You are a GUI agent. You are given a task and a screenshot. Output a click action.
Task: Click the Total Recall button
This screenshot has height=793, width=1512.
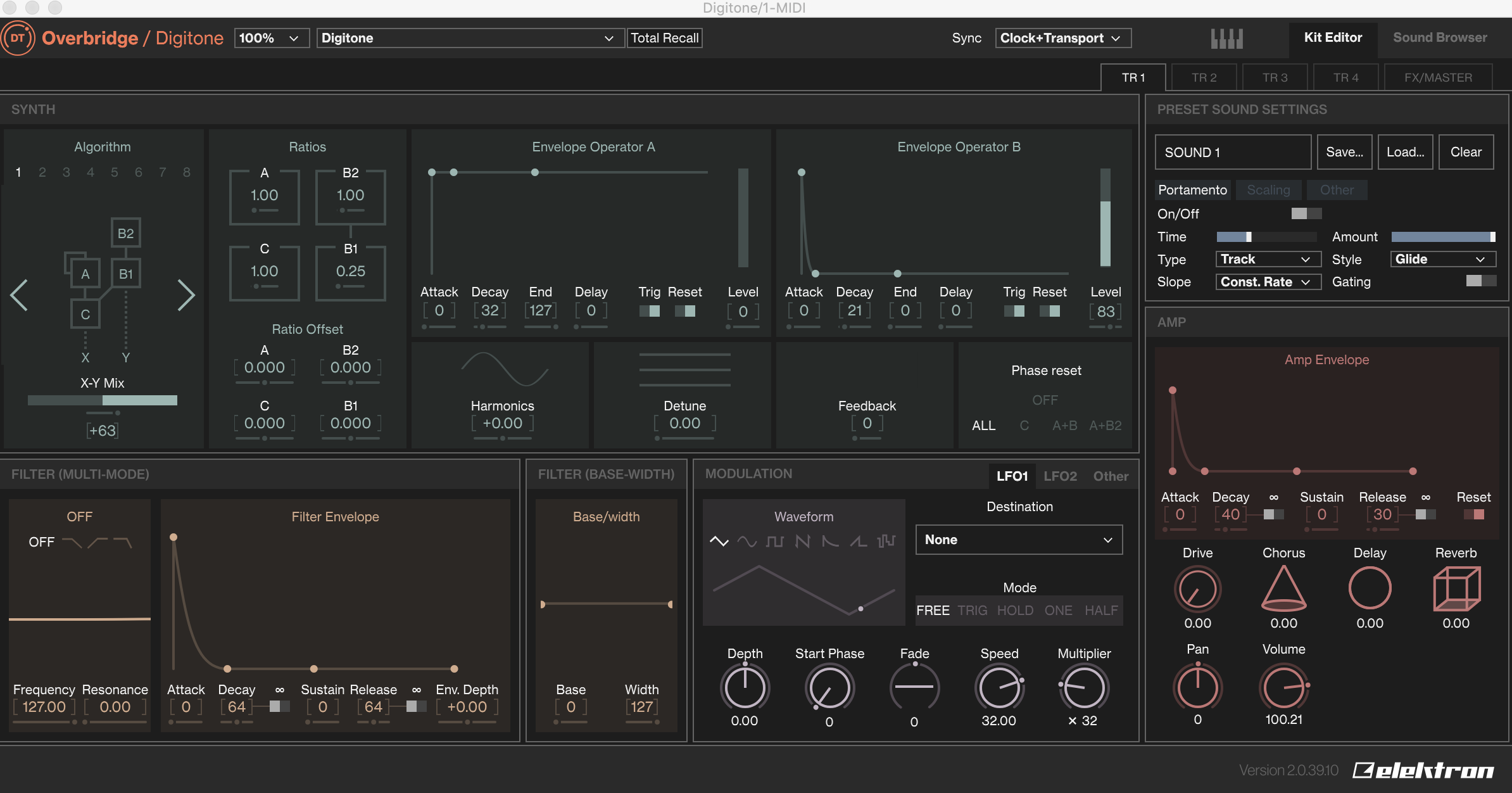664,38
